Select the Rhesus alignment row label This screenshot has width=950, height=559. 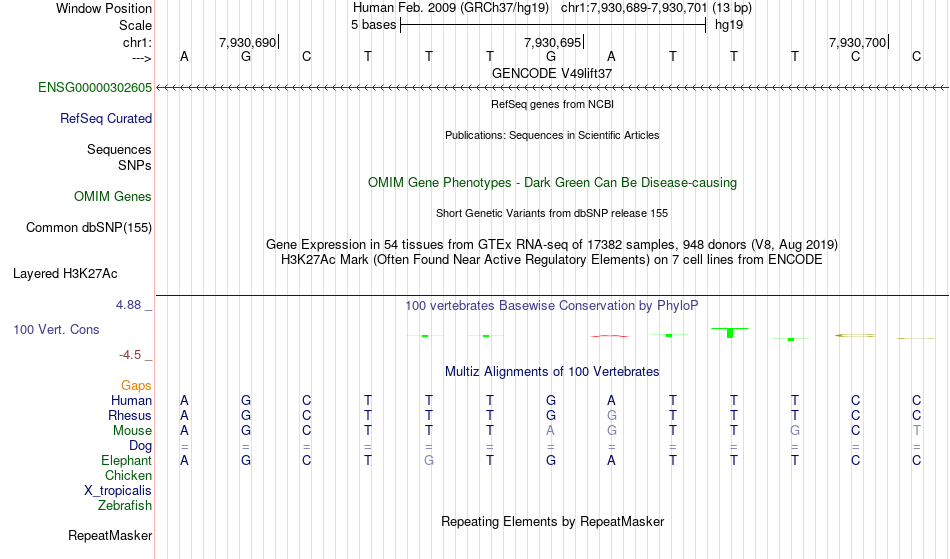tap(130, 415)
